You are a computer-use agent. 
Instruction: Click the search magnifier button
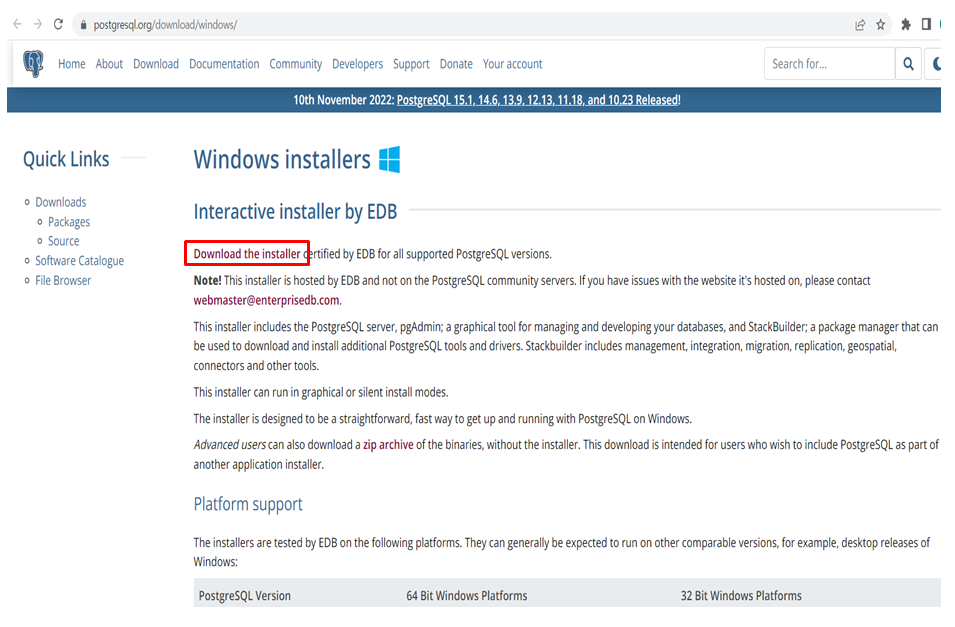point(908,64)
